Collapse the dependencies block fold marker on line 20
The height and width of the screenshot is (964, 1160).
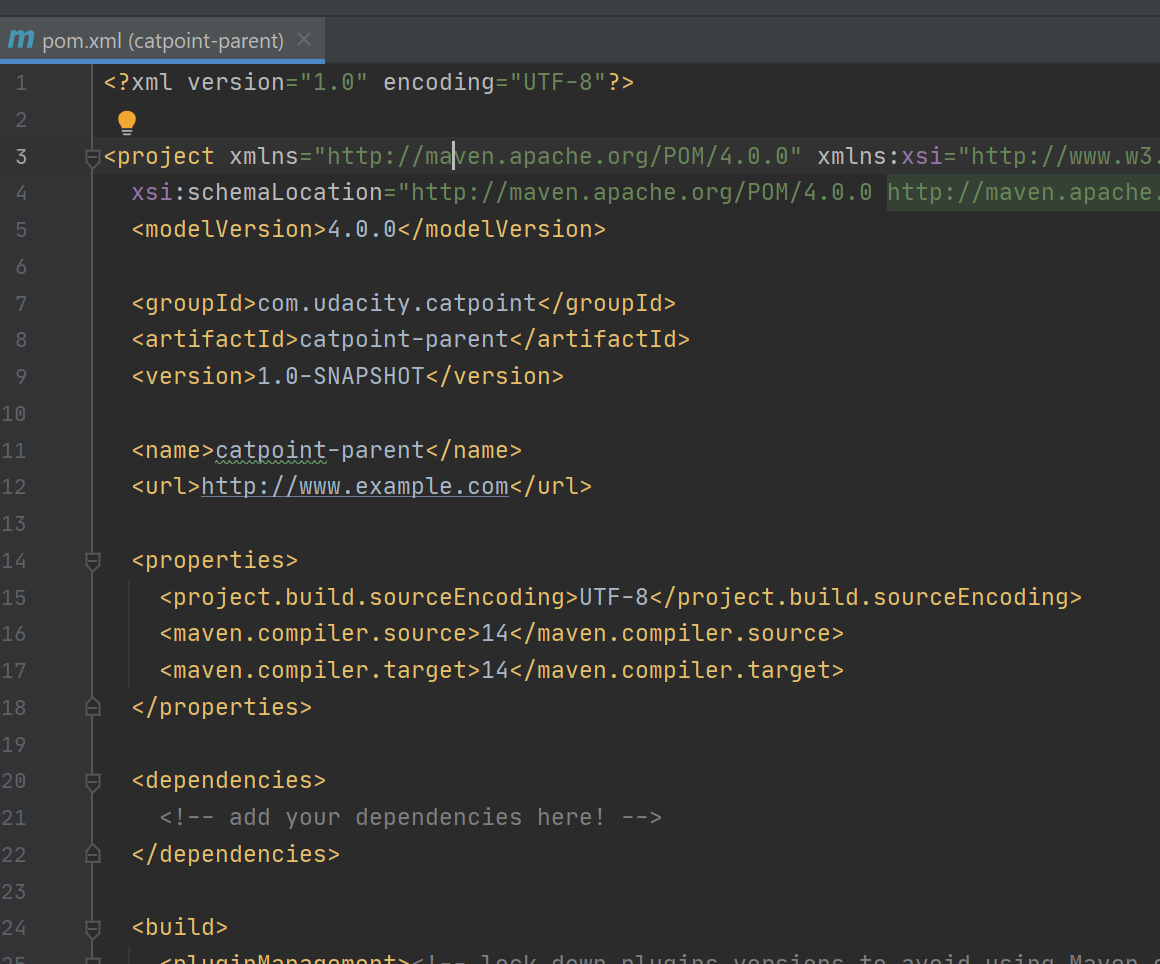pos(92,781)
